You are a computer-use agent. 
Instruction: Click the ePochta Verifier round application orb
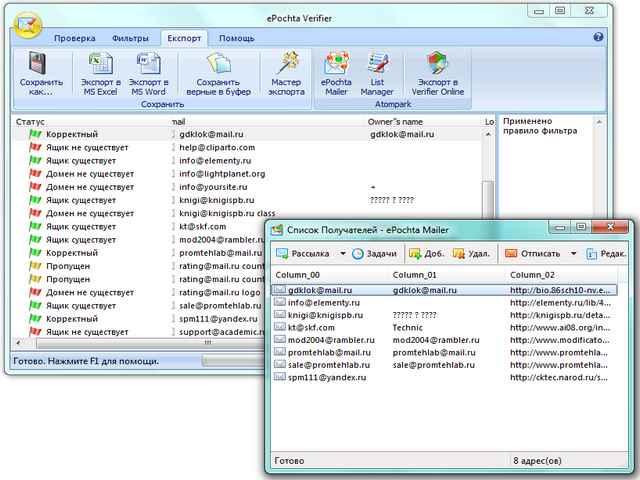tap(28, 26)
